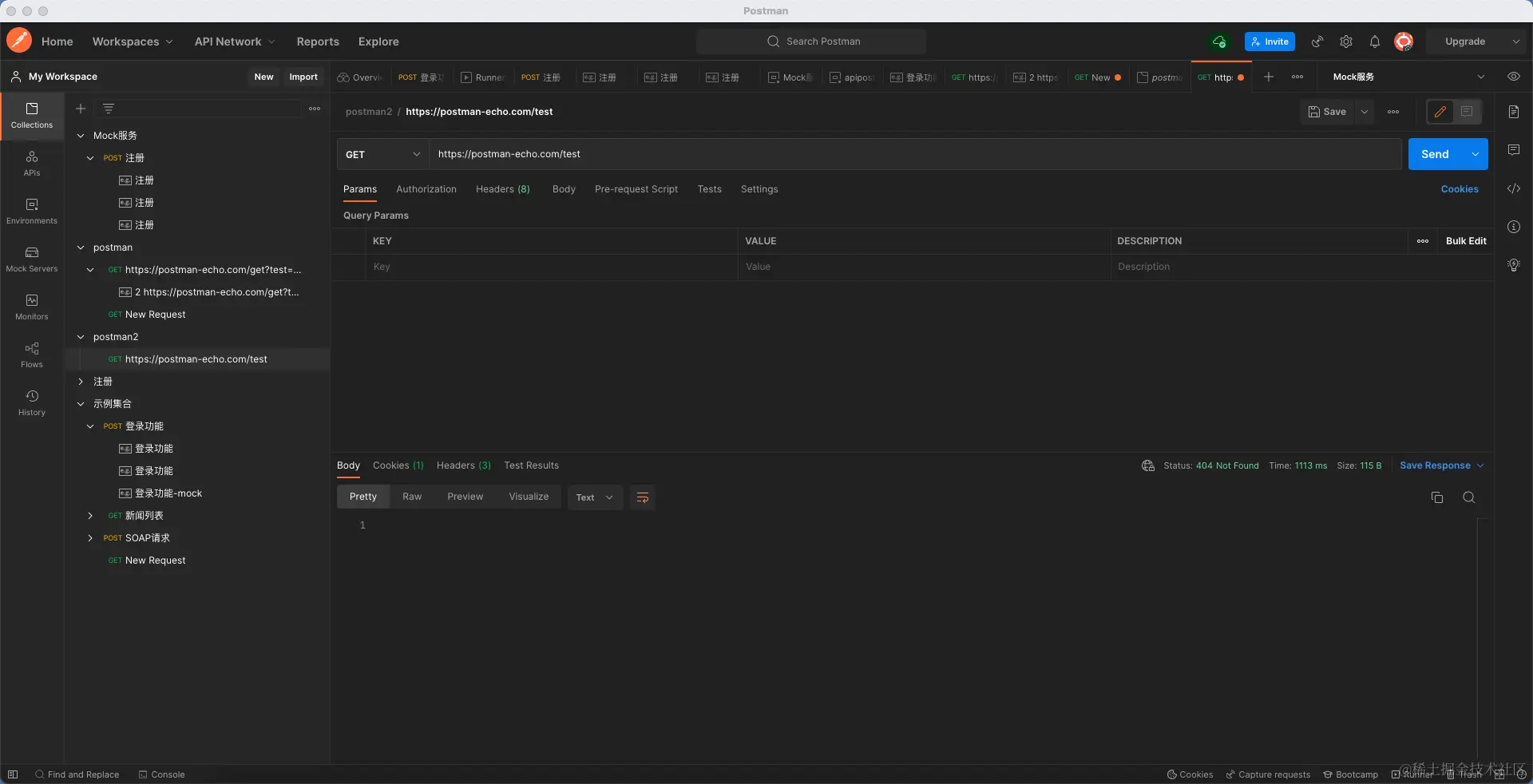This screenshot has width=1533, height=784.
Task: Click the Import button
Action: point(303,77)
